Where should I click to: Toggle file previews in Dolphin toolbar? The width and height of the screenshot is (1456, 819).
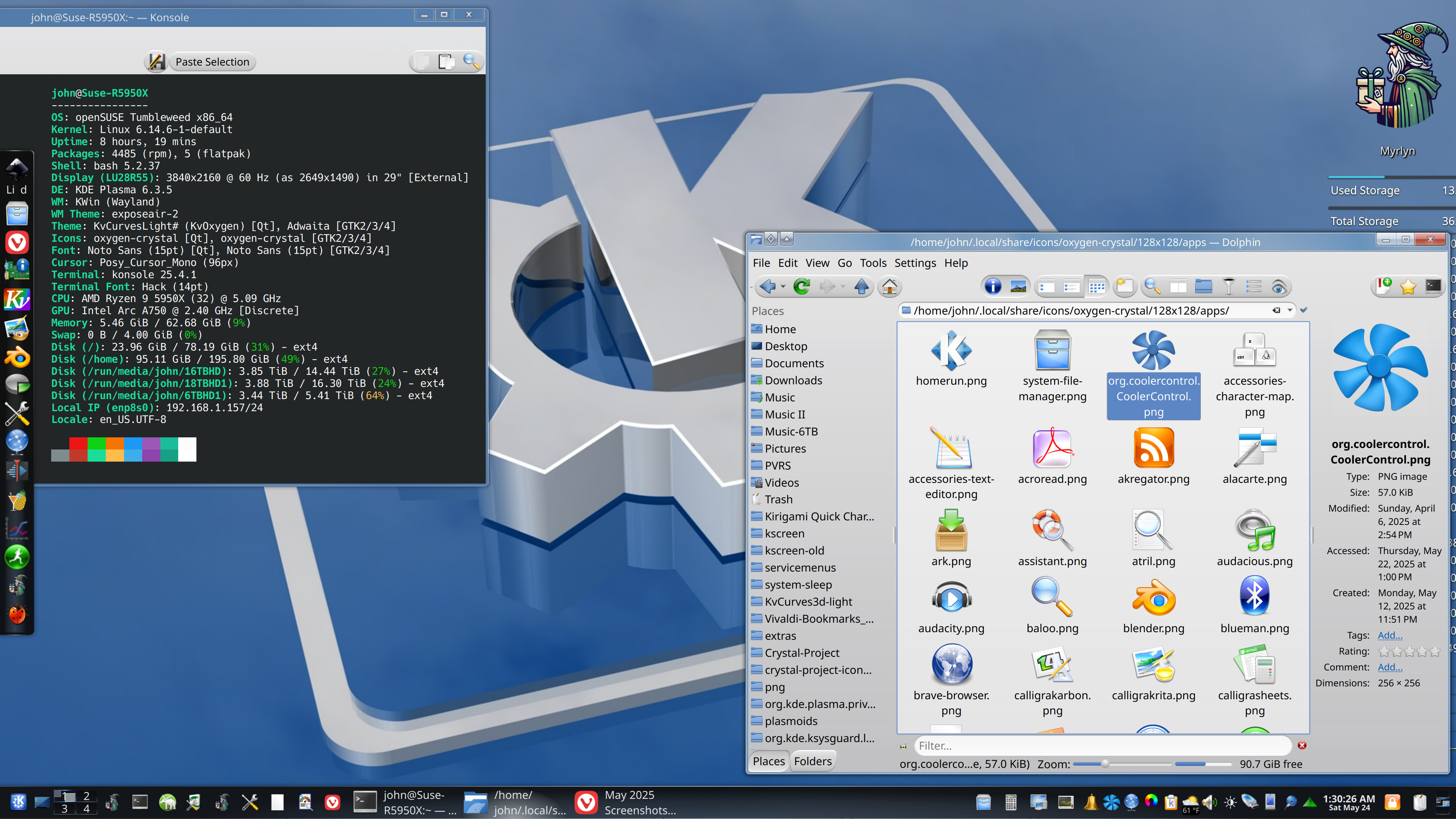(x=1018, y=287)
